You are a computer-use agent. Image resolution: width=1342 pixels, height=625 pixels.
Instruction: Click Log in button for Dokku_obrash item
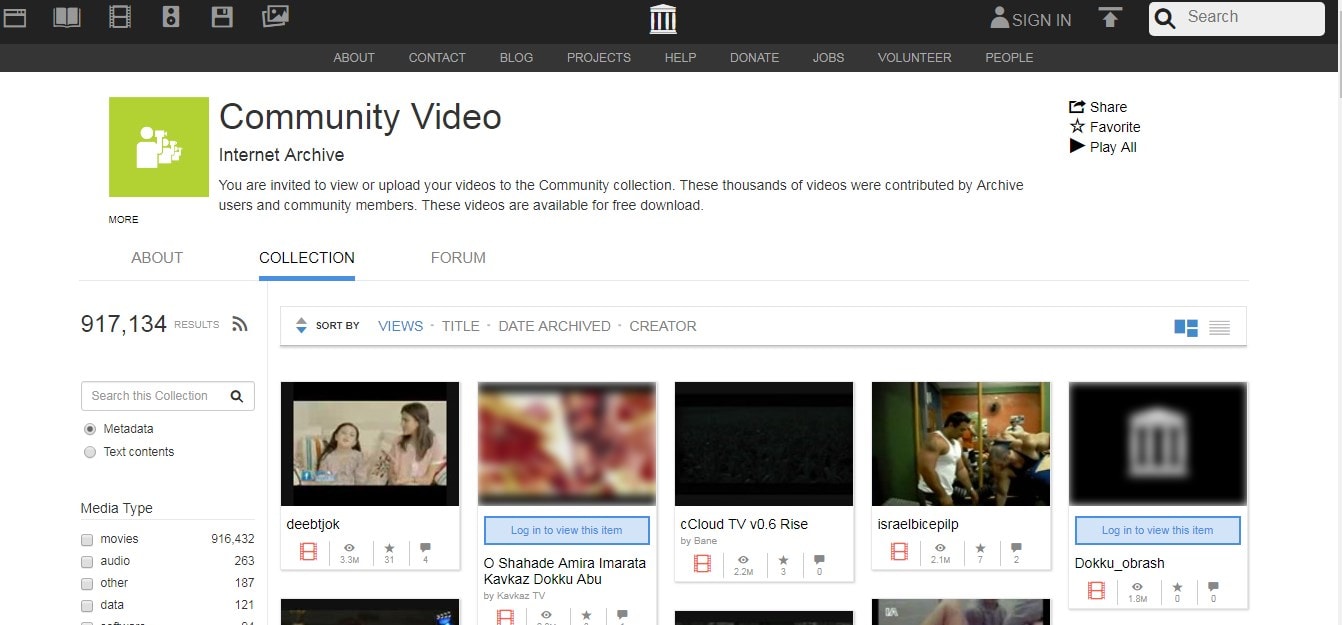click(x=1157, y=531)
